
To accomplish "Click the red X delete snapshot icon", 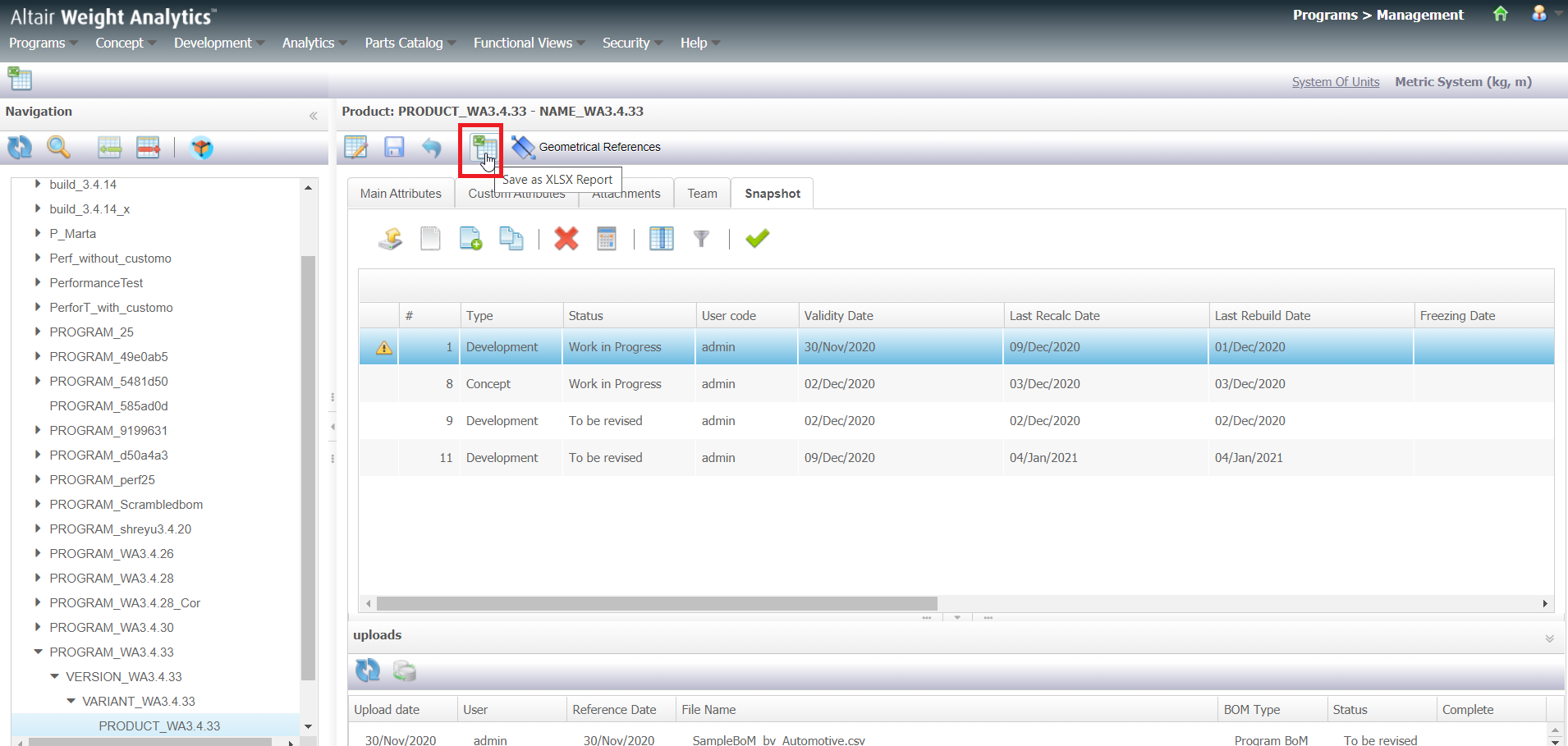I will pos(566,239).
